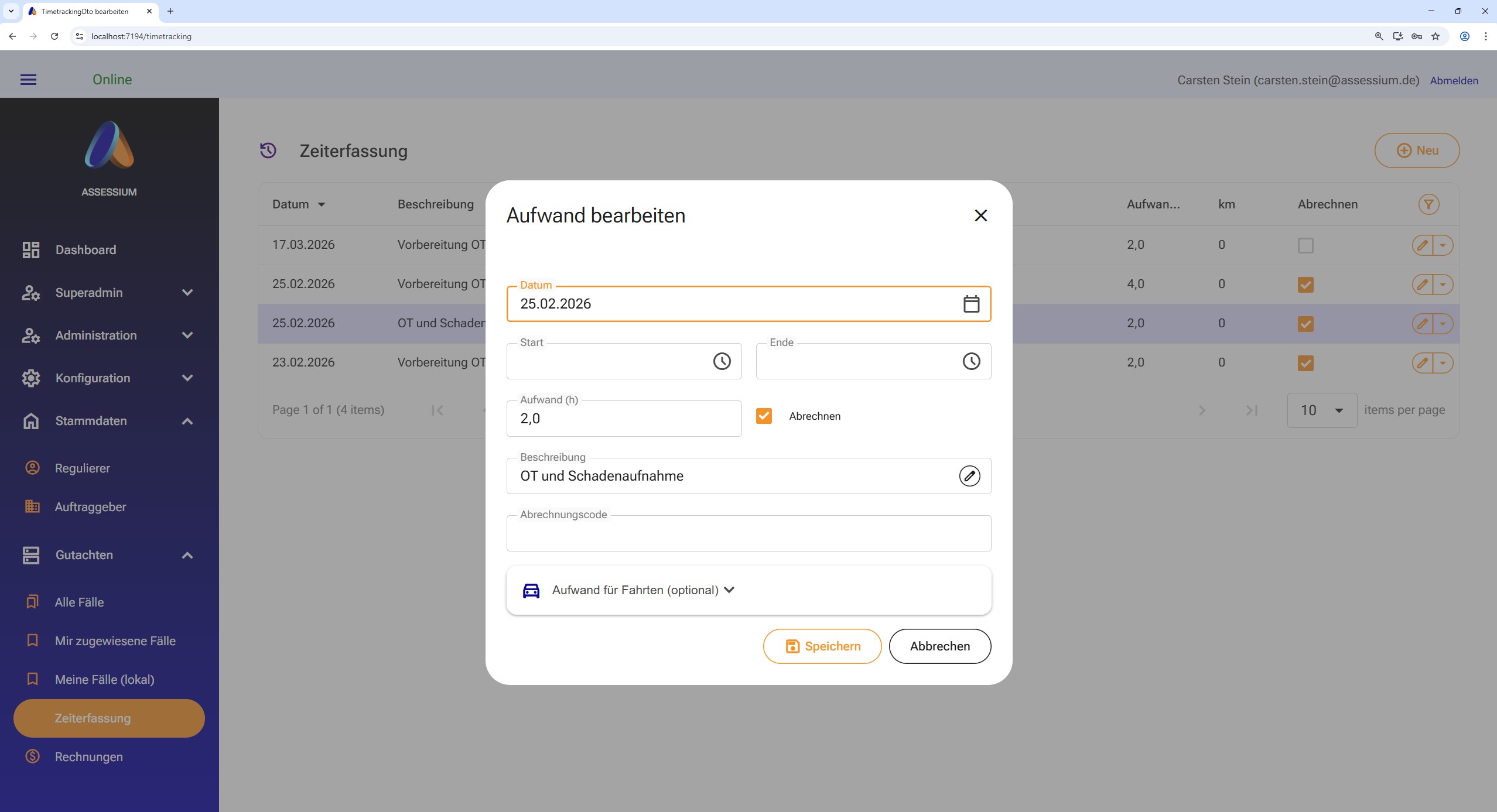The width and height of the screenshot is (1497, 812).
Task: Toggle Abrechnen checkbox for 23.02.2026 row
Action: pyautogui.click(x=1305, y=363)
